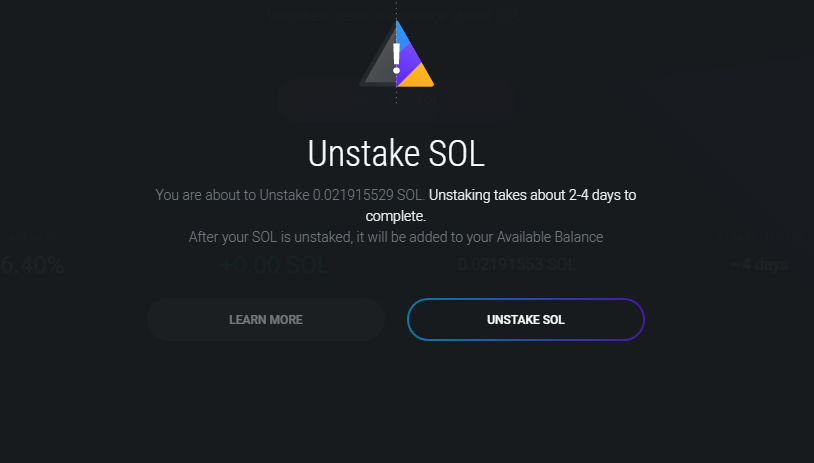
Task: Click the "Unstake SOL" dialog heading
Action: click(x=396, y=154)
